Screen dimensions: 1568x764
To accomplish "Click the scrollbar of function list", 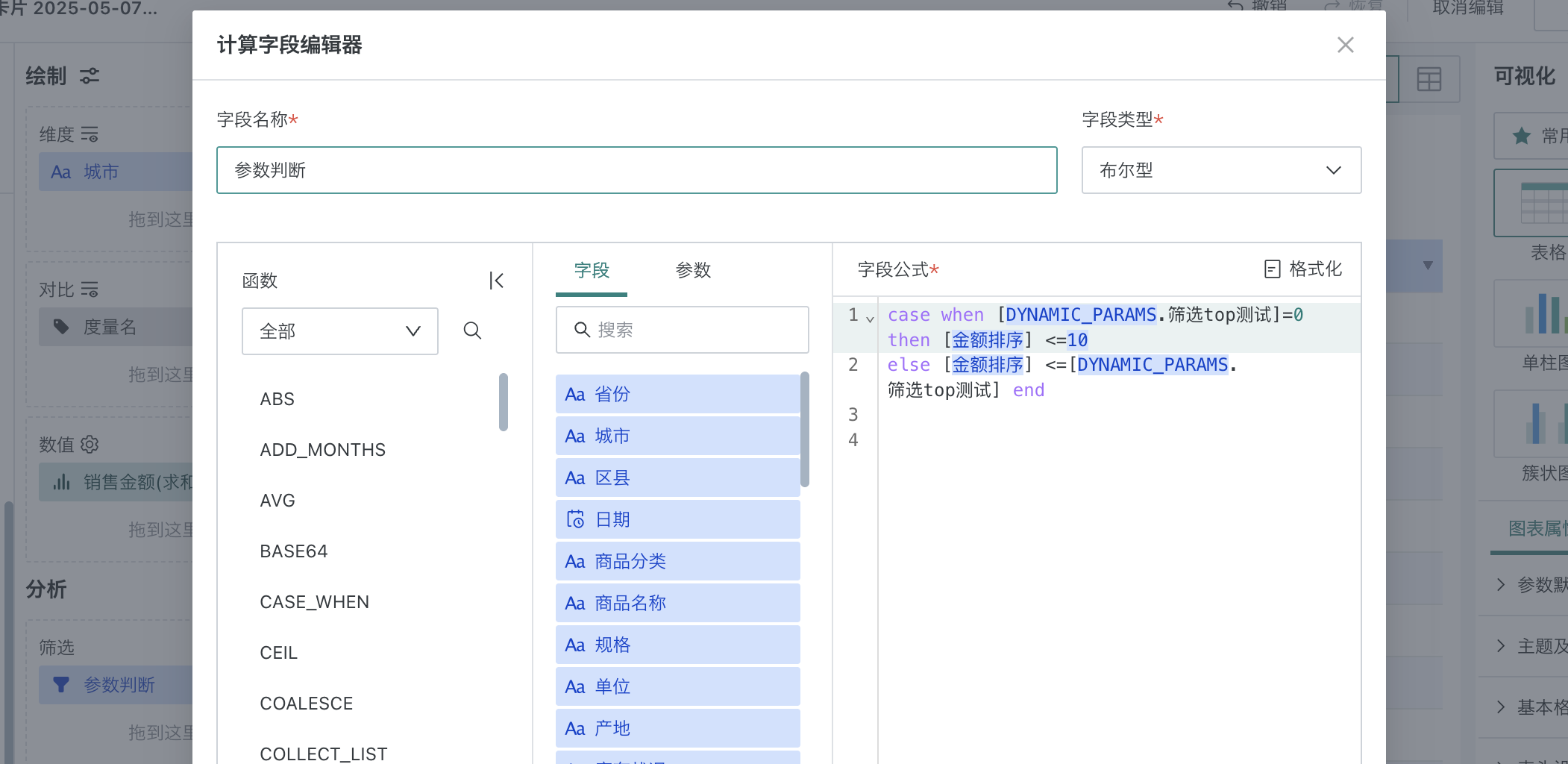I will [x=504, y=402].
